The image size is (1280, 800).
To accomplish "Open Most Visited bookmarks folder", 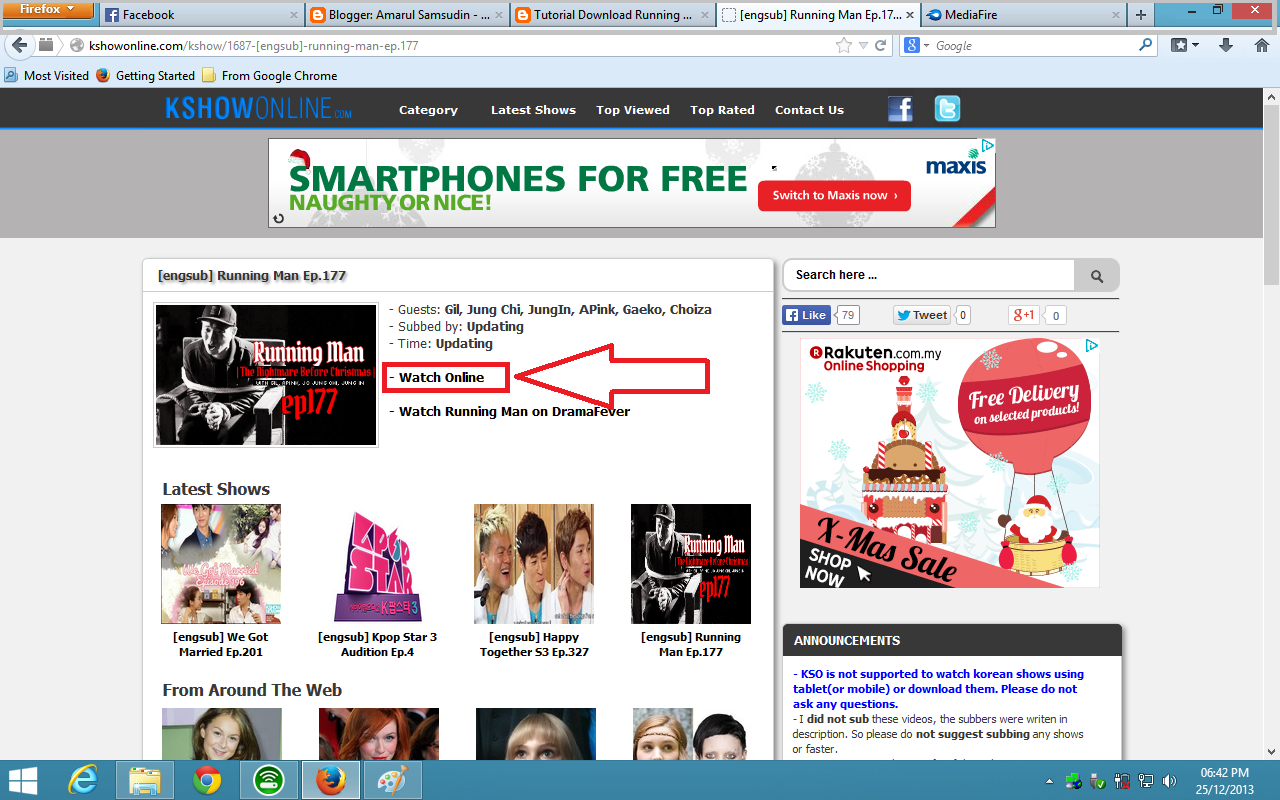I will point(47,75).
